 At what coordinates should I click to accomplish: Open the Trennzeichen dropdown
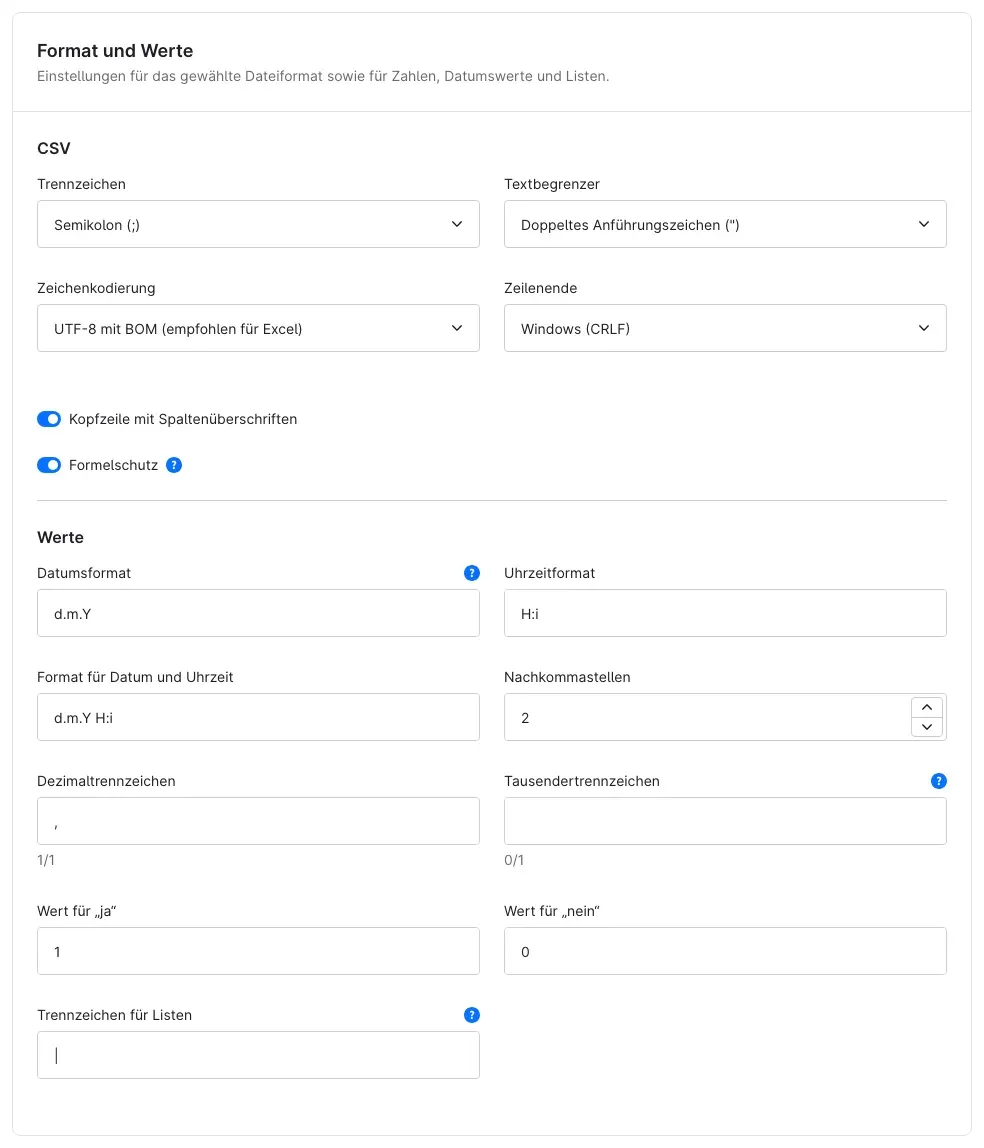point(258,224)
